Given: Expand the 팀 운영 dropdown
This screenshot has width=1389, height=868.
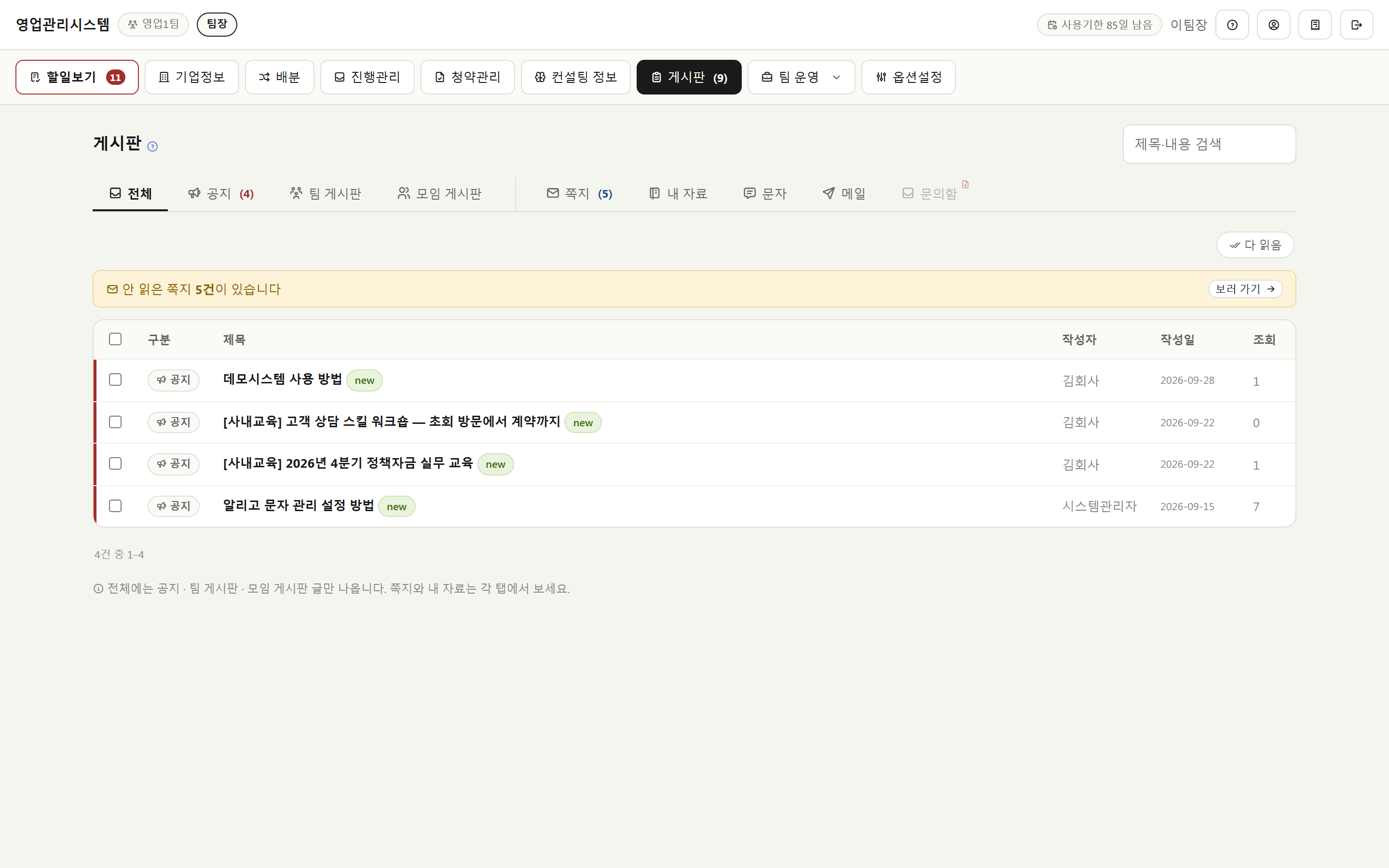Looking at the screenshot, I should (x=801, y=77).
